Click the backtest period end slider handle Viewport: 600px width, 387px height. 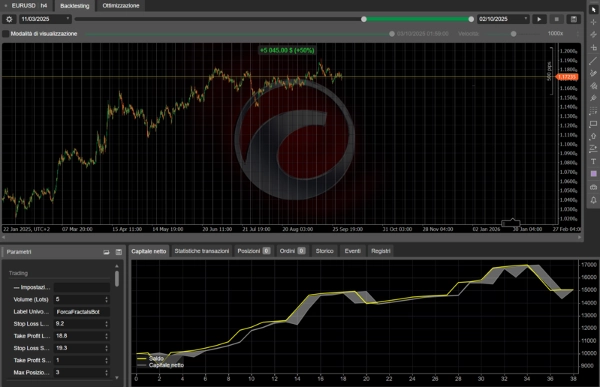click(471, 19)
